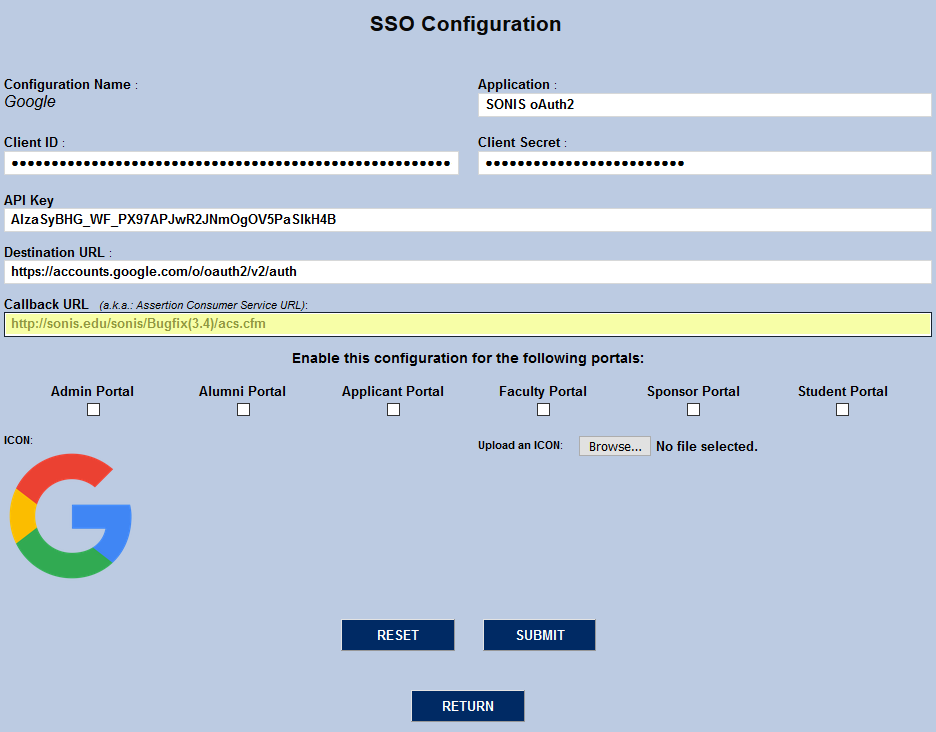Click the highlighted Callback URL field

click(467, 323)
